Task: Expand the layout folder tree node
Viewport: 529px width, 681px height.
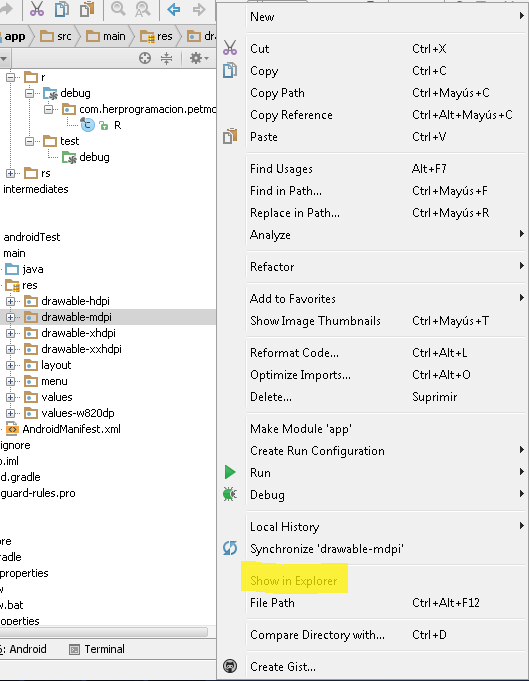Action: tap(10, 365)
